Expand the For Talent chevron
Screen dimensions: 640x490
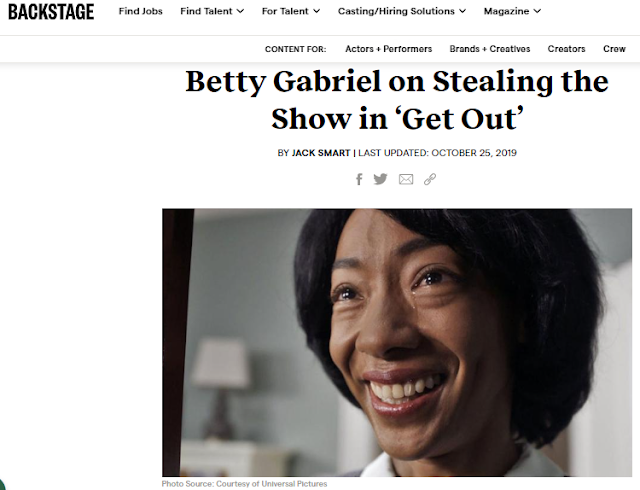click(316, 11)
